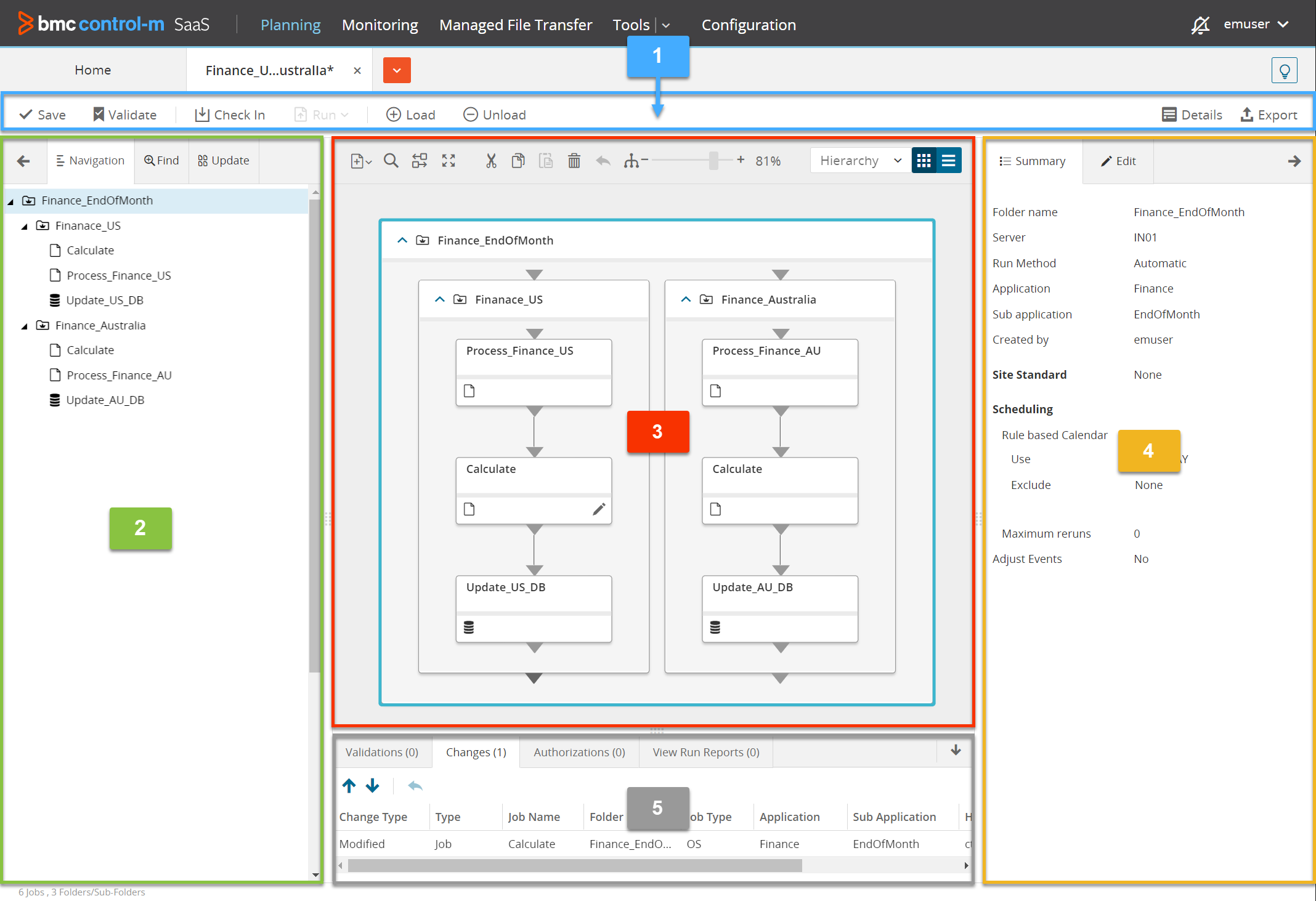Click the fit-to-screen expand arrows icon
Viewport: 1316px width, 901px height.
click(449, 161)
